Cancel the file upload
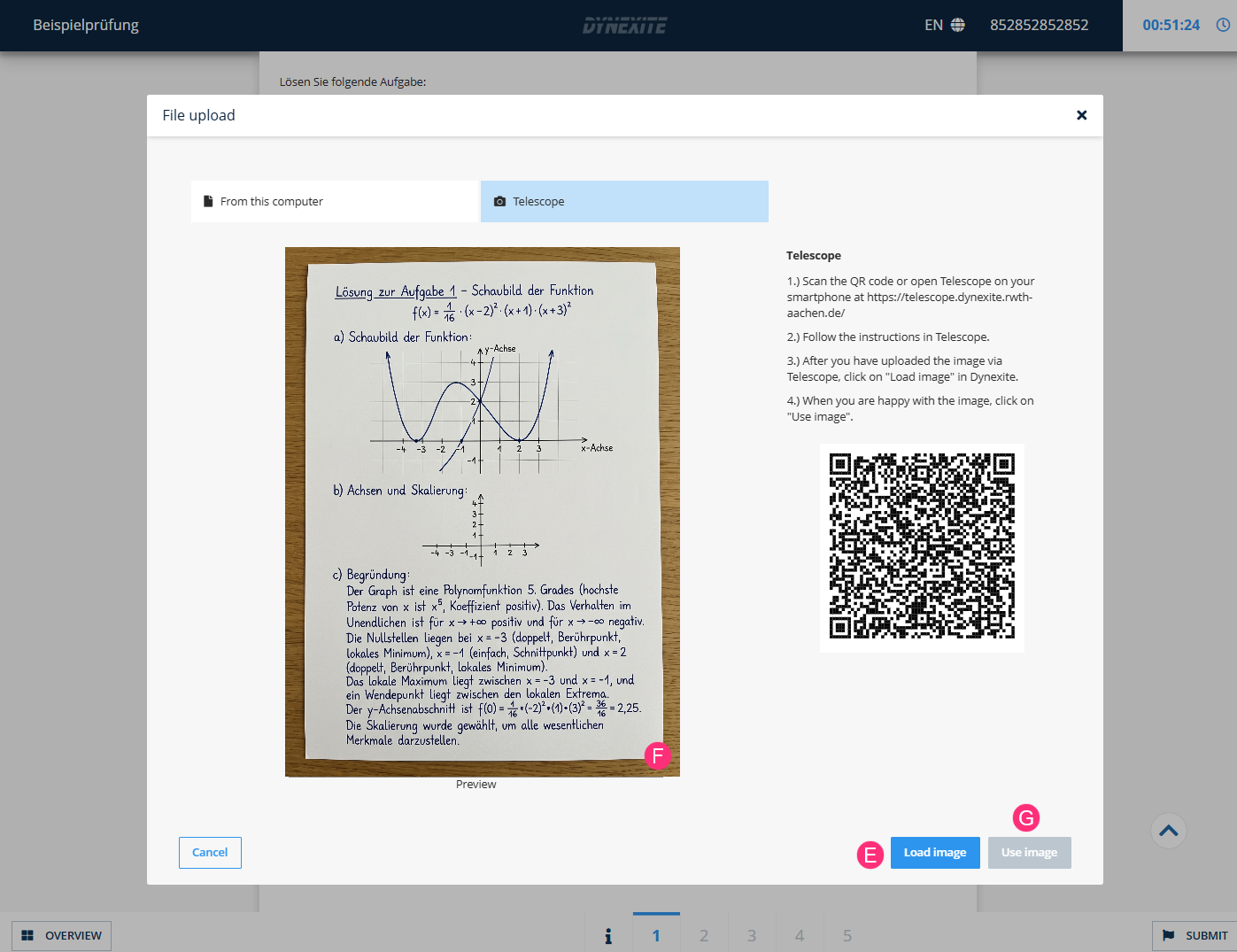 210,853
